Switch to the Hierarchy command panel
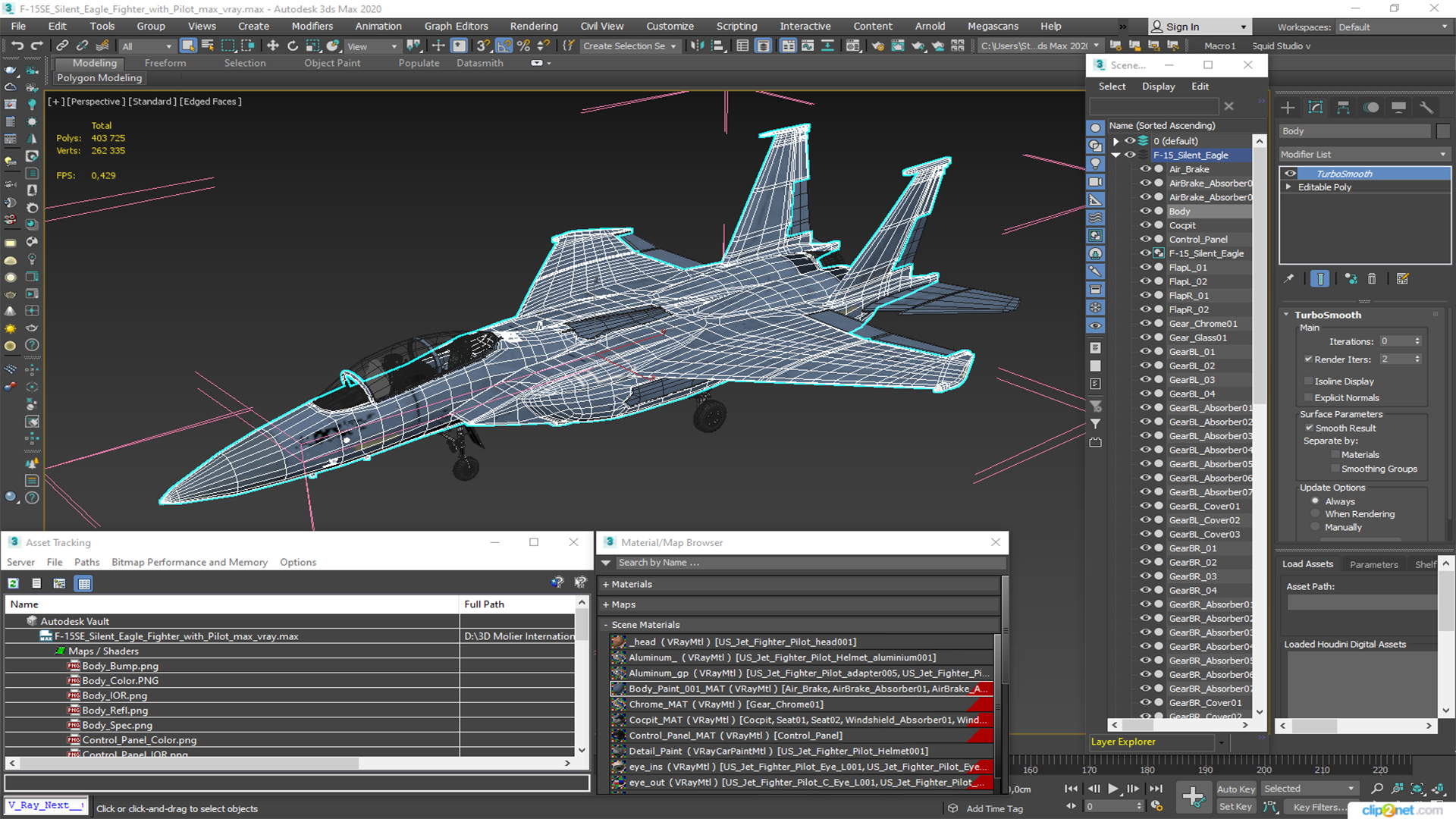 click(x=1343, y=108)
